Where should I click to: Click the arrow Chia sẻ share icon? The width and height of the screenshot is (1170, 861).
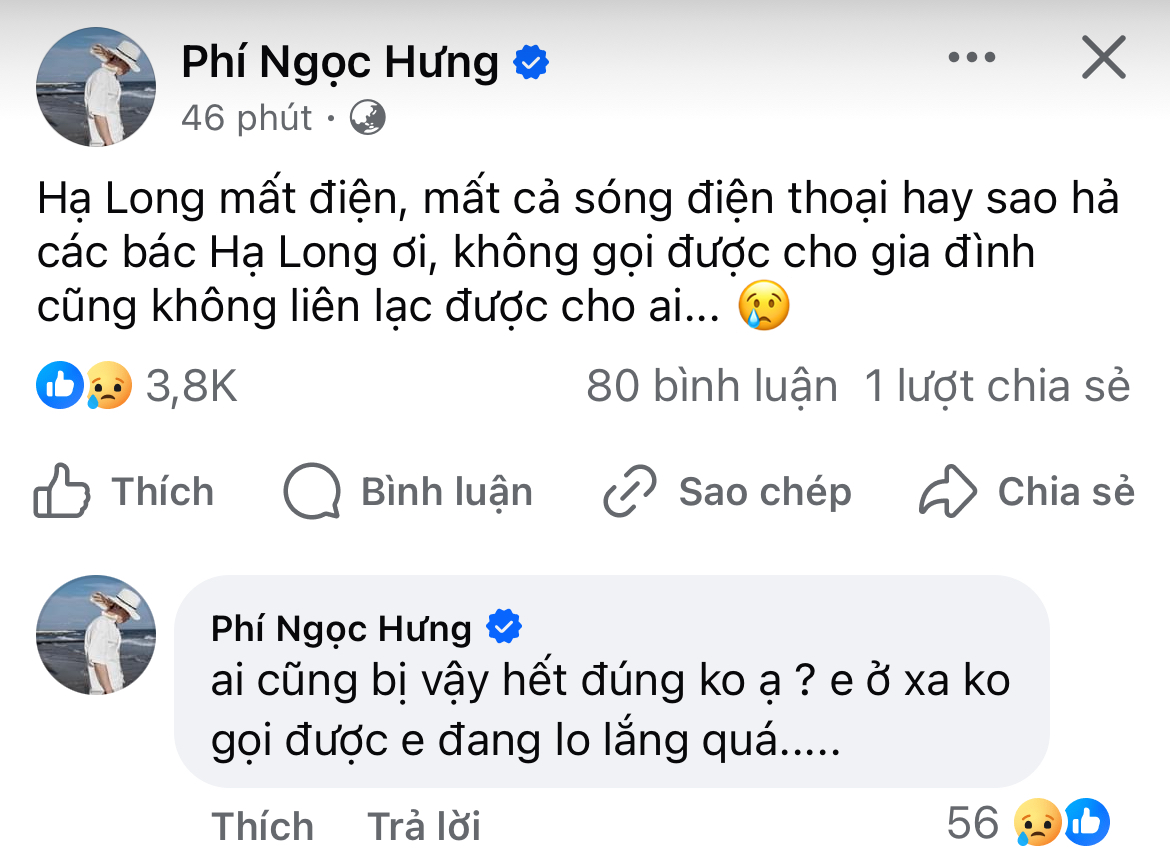point(947,492)
